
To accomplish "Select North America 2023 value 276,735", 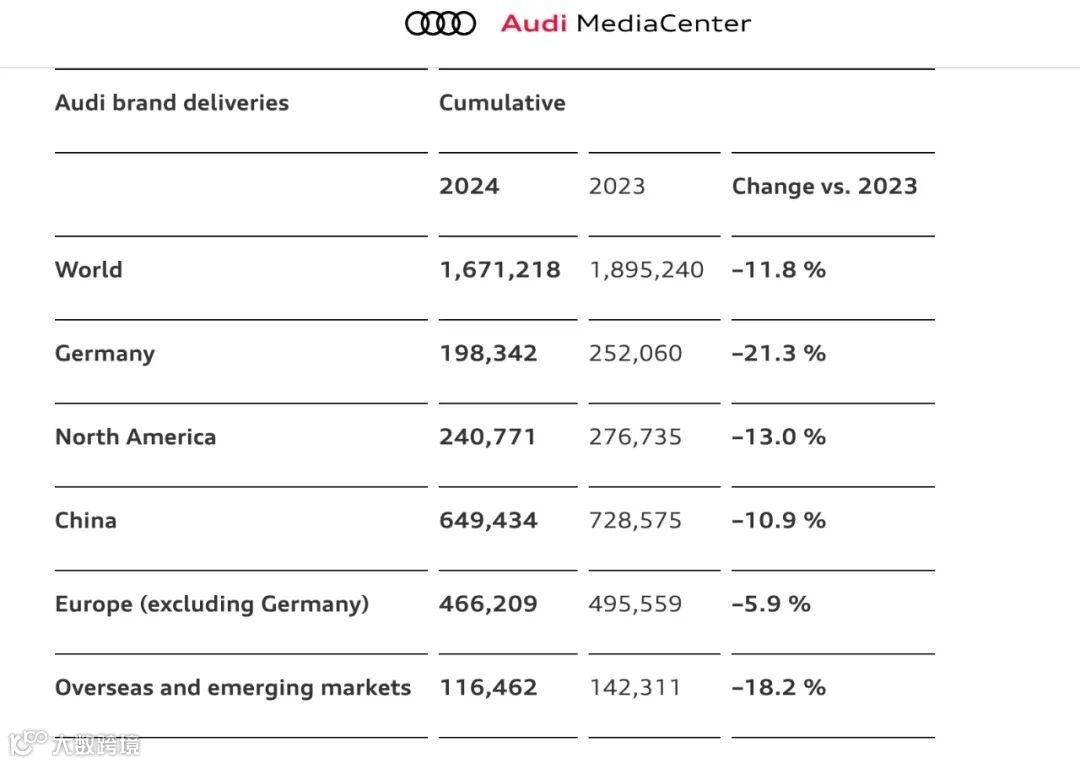I will pos(635,437).
